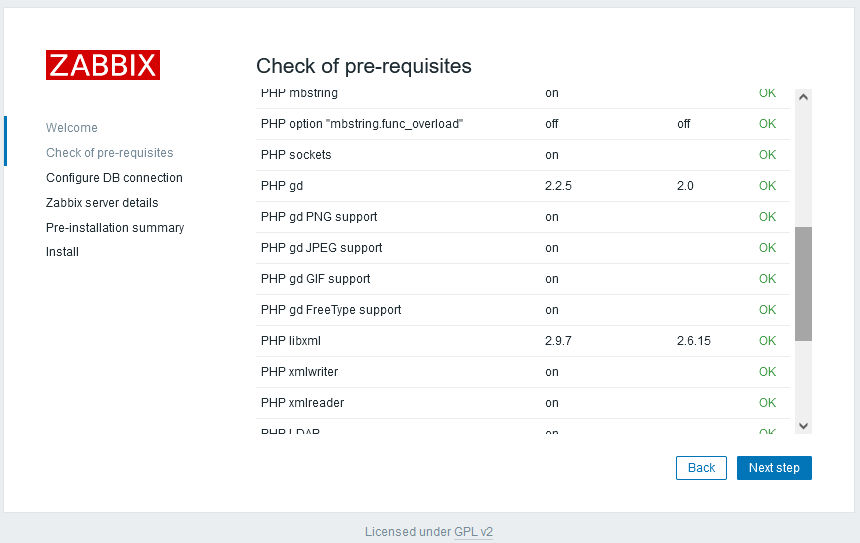Select the Welcome step in sidebar

click(72, 128)
